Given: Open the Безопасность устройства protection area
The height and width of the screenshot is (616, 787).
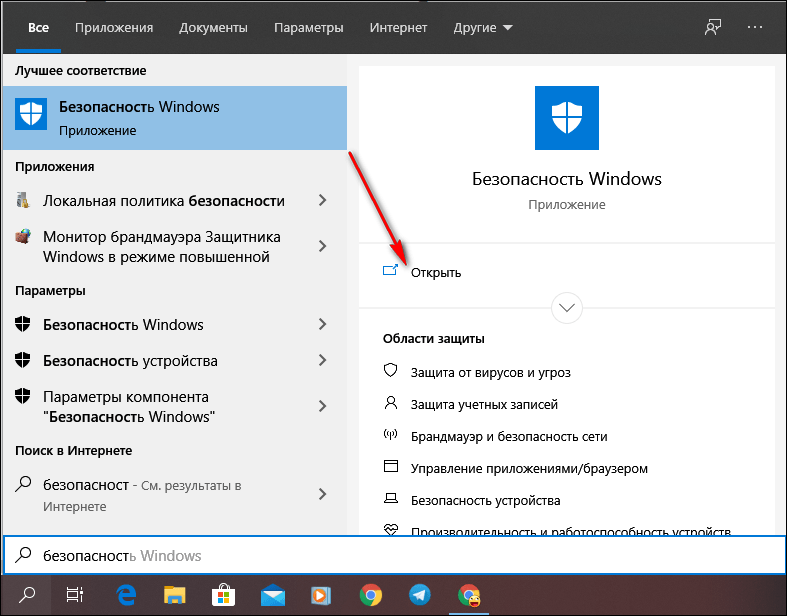Looking at the screenshot, I should [485, 501].
